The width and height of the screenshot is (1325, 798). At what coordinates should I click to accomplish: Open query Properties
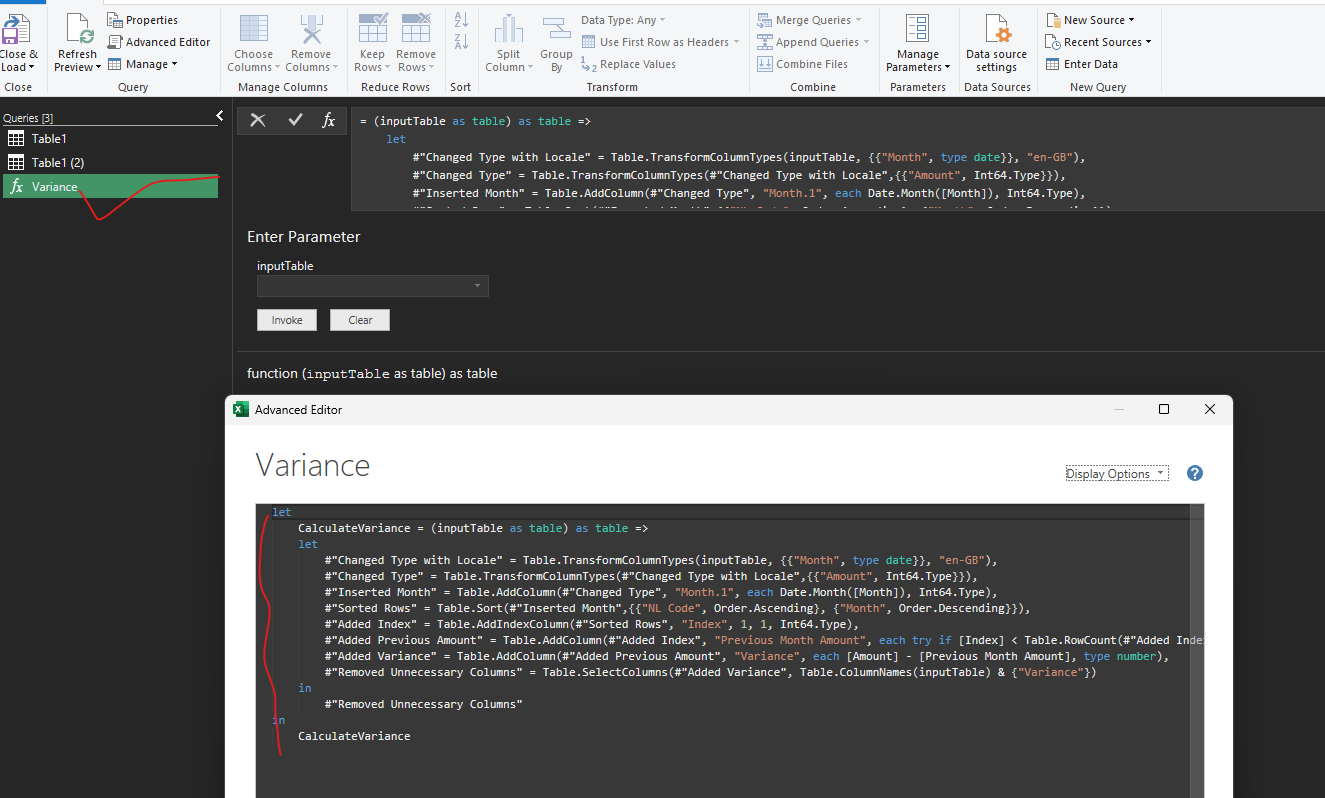(x=142, y=20)
